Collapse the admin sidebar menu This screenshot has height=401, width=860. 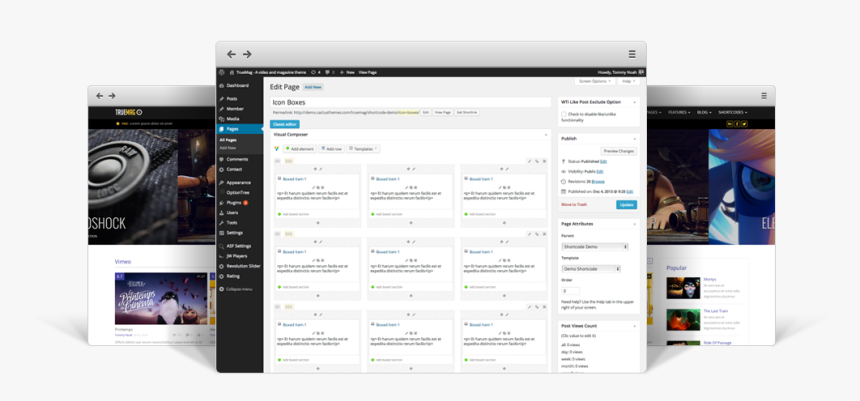point(239,288)
